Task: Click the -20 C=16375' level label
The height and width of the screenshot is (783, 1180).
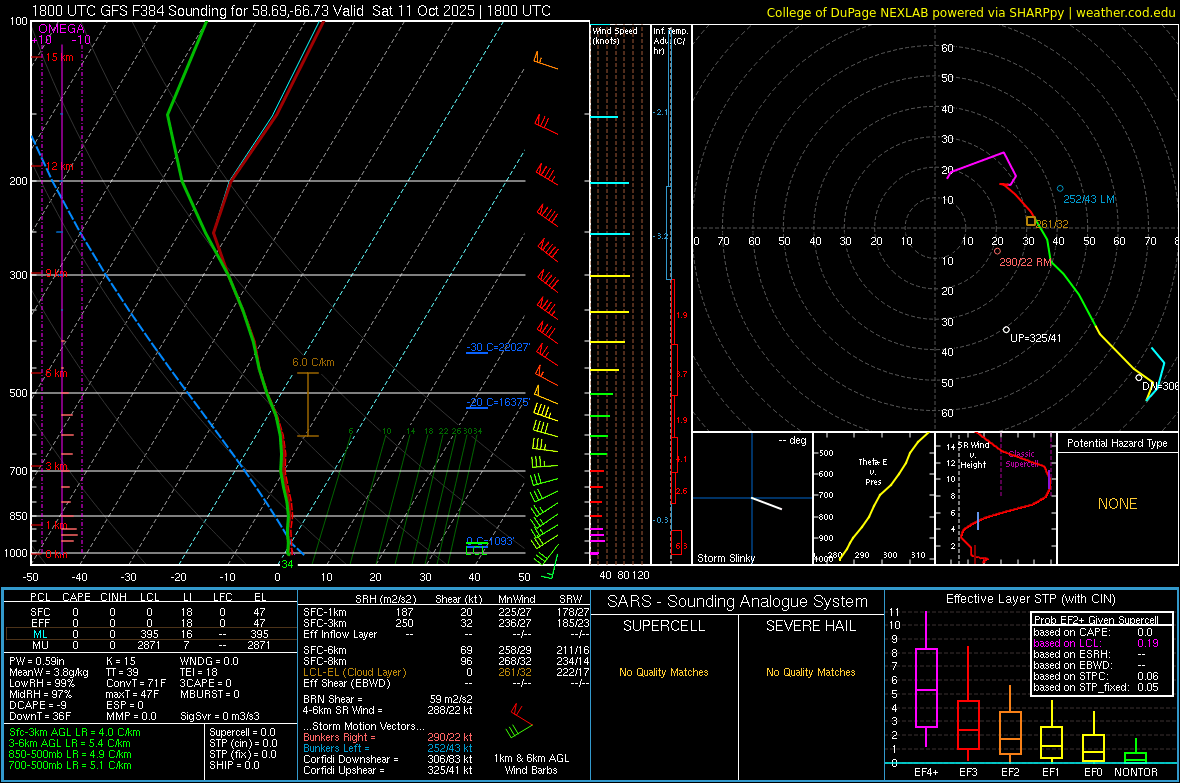Action: point(498,402)
